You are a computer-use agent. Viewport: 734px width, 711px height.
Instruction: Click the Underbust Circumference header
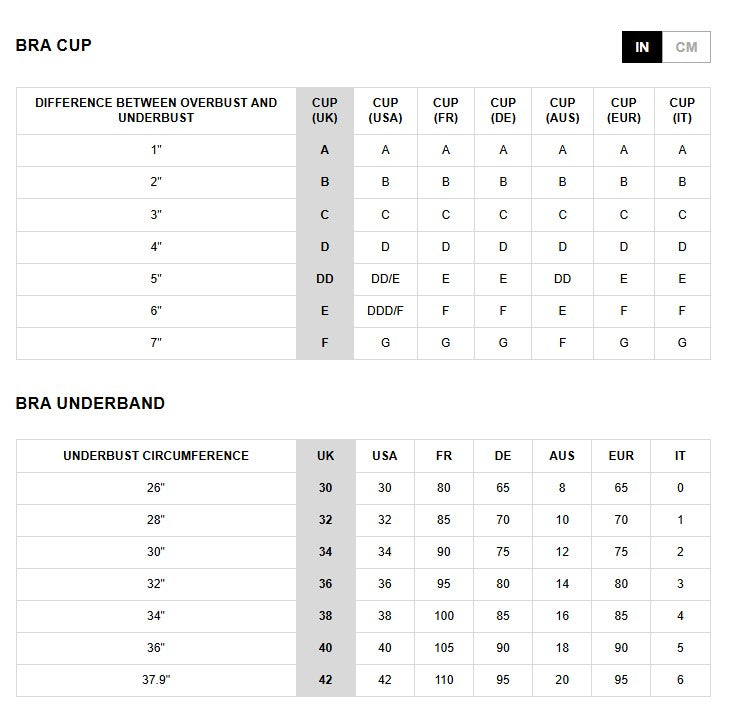coord(156,455)
